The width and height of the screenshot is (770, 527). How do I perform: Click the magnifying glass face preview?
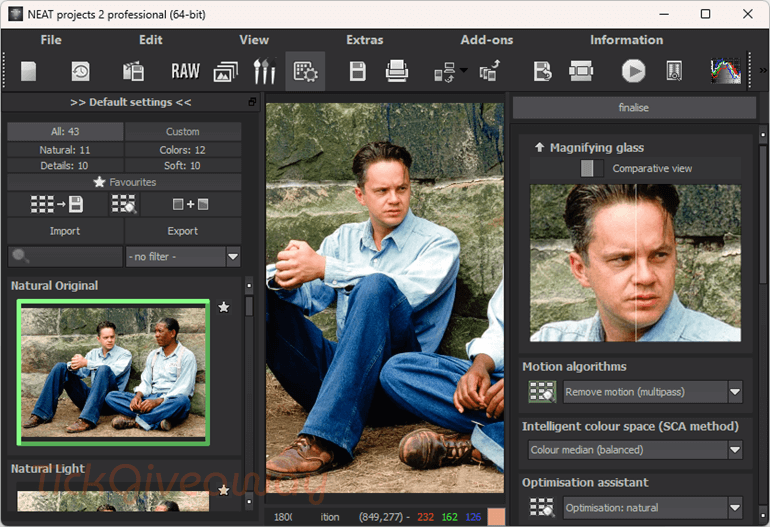(635, 263)
